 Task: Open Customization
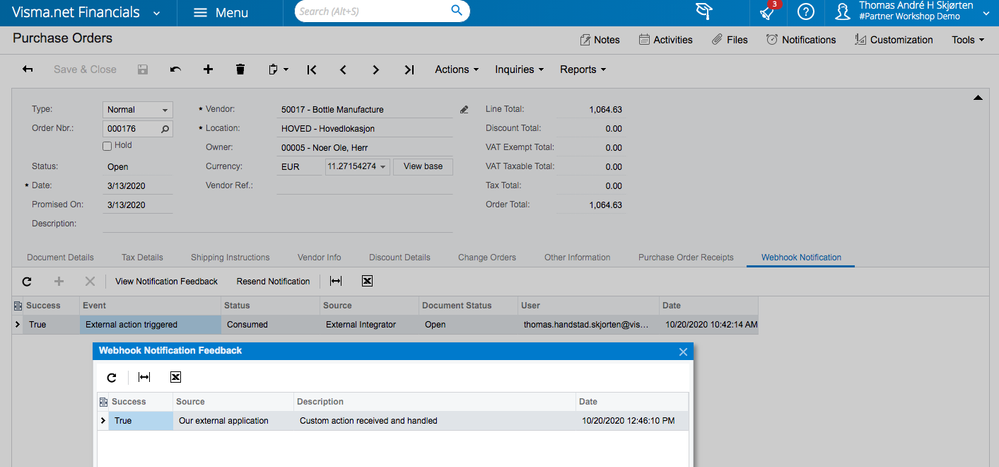pos(893,40)
